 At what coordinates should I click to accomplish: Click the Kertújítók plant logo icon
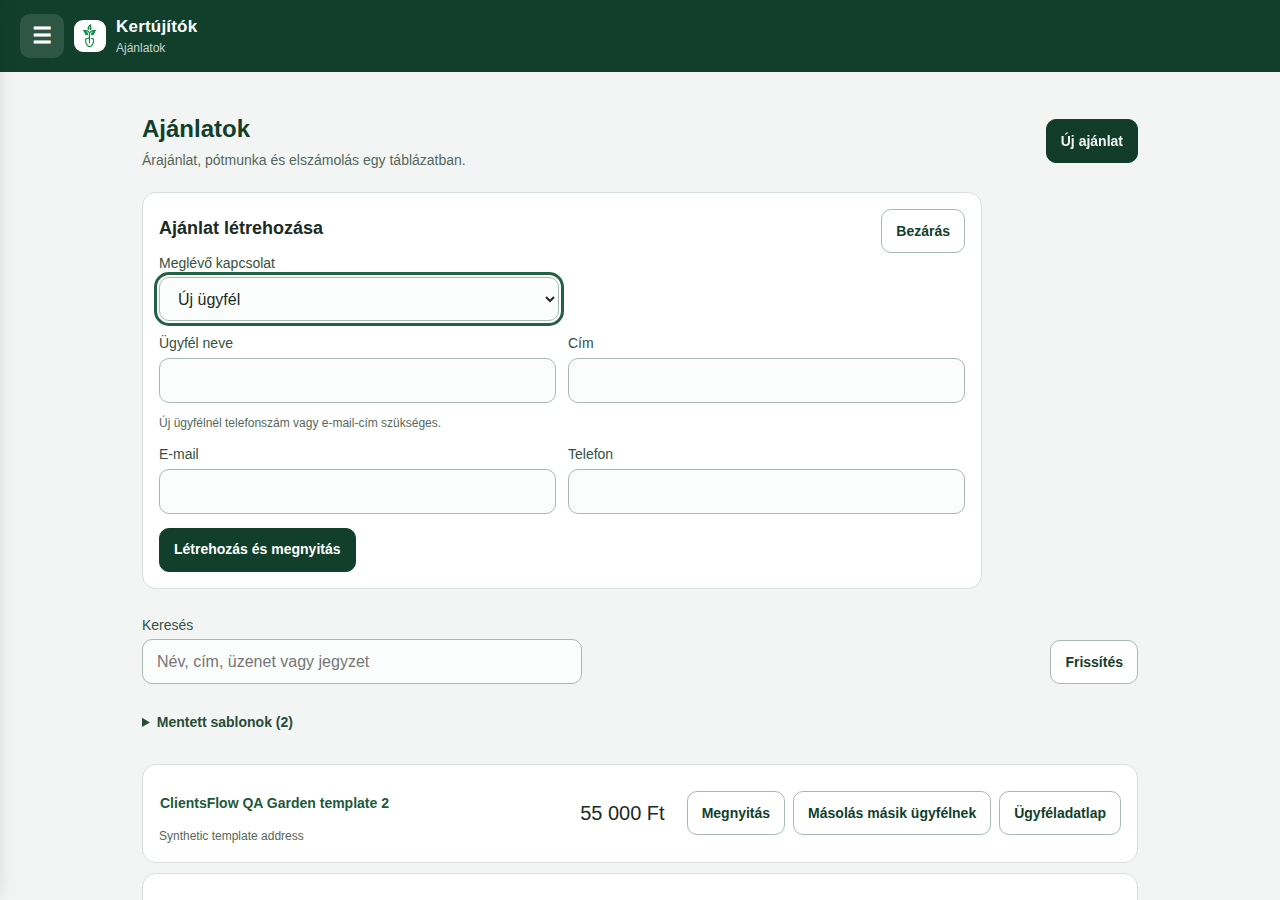pyautogui.click(x=90, y=36)
